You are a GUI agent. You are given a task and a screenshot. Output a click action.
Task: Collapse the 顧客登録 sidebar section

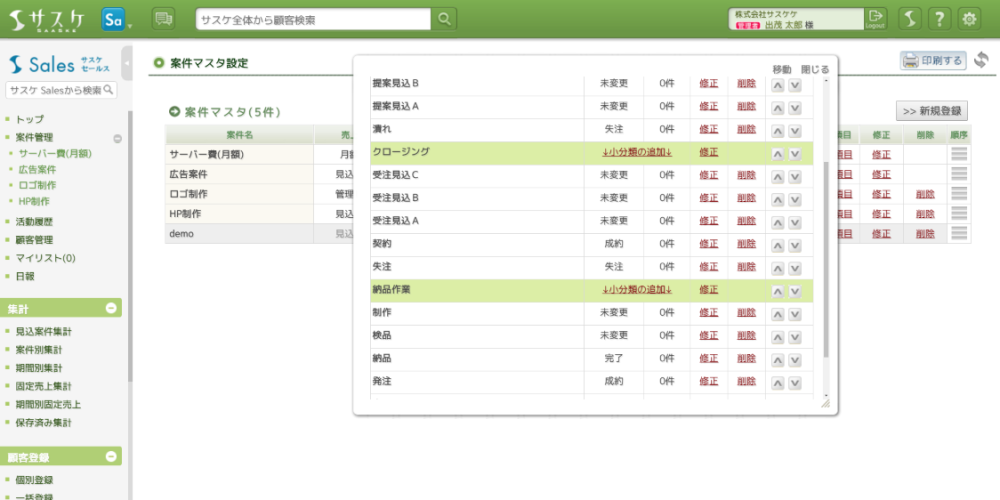point(111,457)
